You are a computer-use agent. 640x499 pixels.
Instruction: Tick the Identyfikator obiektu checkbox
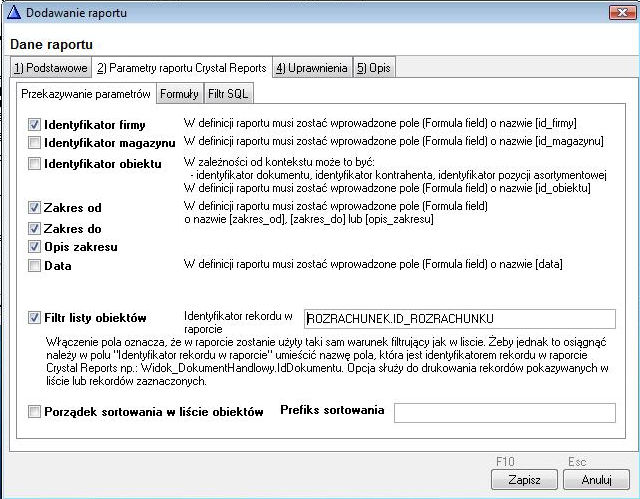[x=35, y=164]
